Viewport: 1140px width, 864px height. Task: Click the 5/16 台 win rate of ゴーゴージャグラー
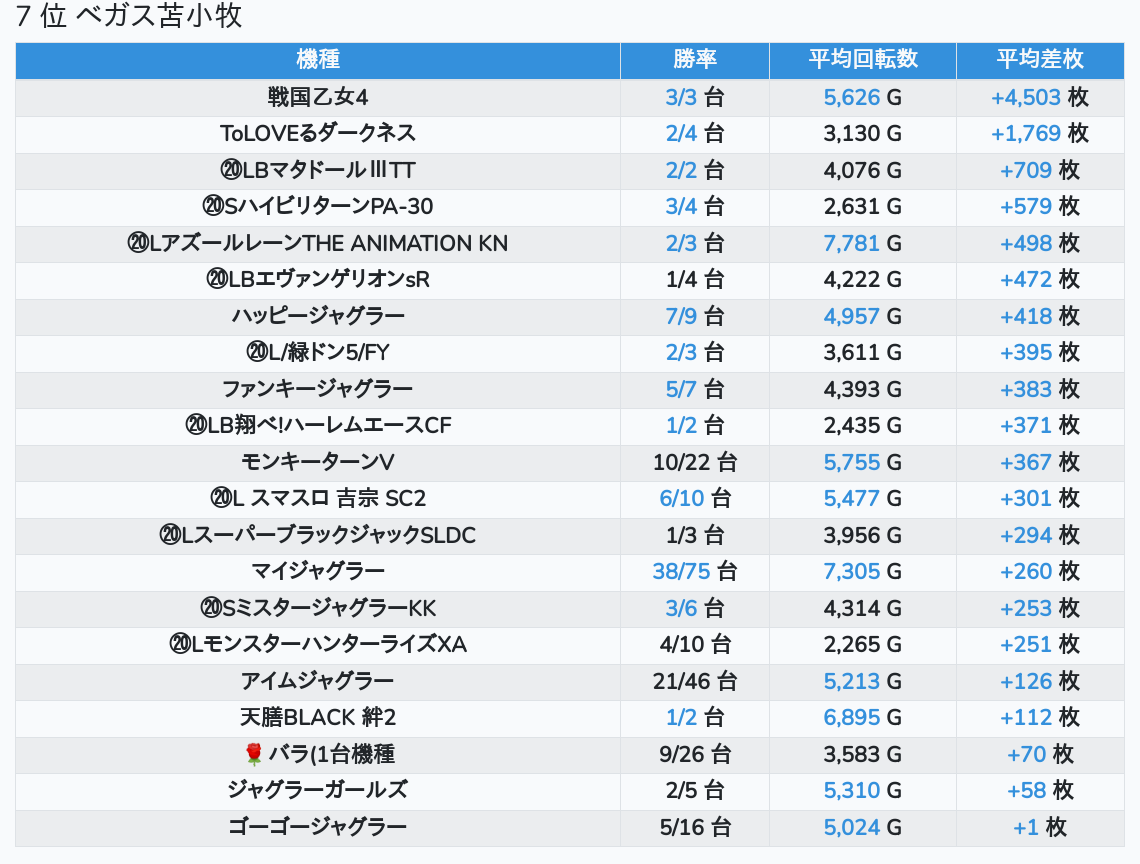pyautogui.click(x=695, y=828)
